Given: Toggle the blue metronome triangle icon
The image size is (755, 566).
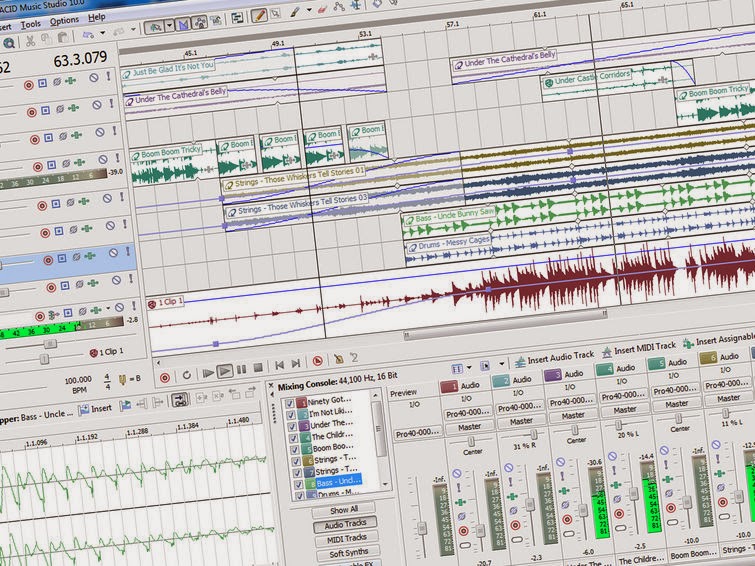Looking at the screenshot, I should 183,24.
